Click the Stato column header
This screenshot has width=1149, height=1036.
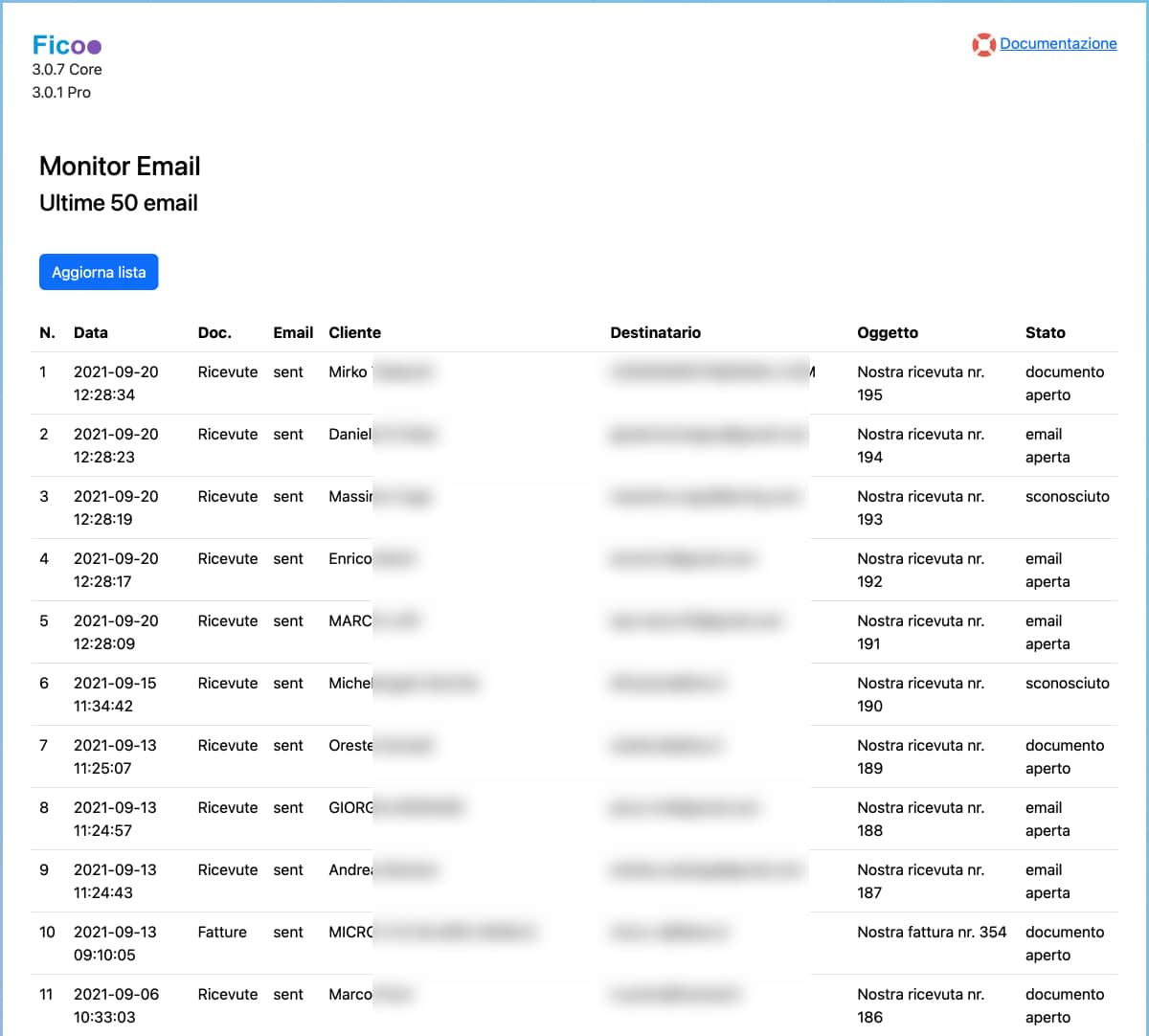pyautogui.click(x=1045, y=333)
